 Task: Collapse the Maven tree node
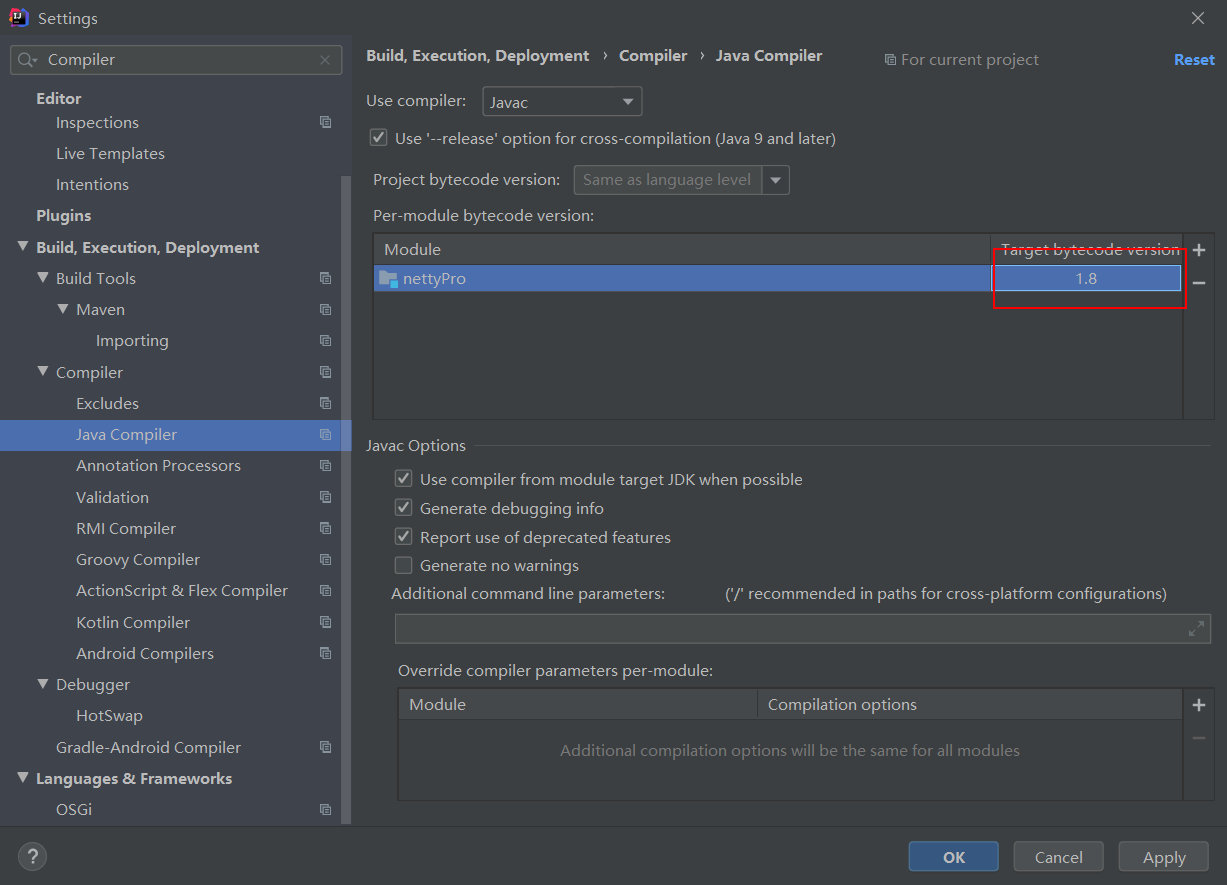(x=63, y=309)
